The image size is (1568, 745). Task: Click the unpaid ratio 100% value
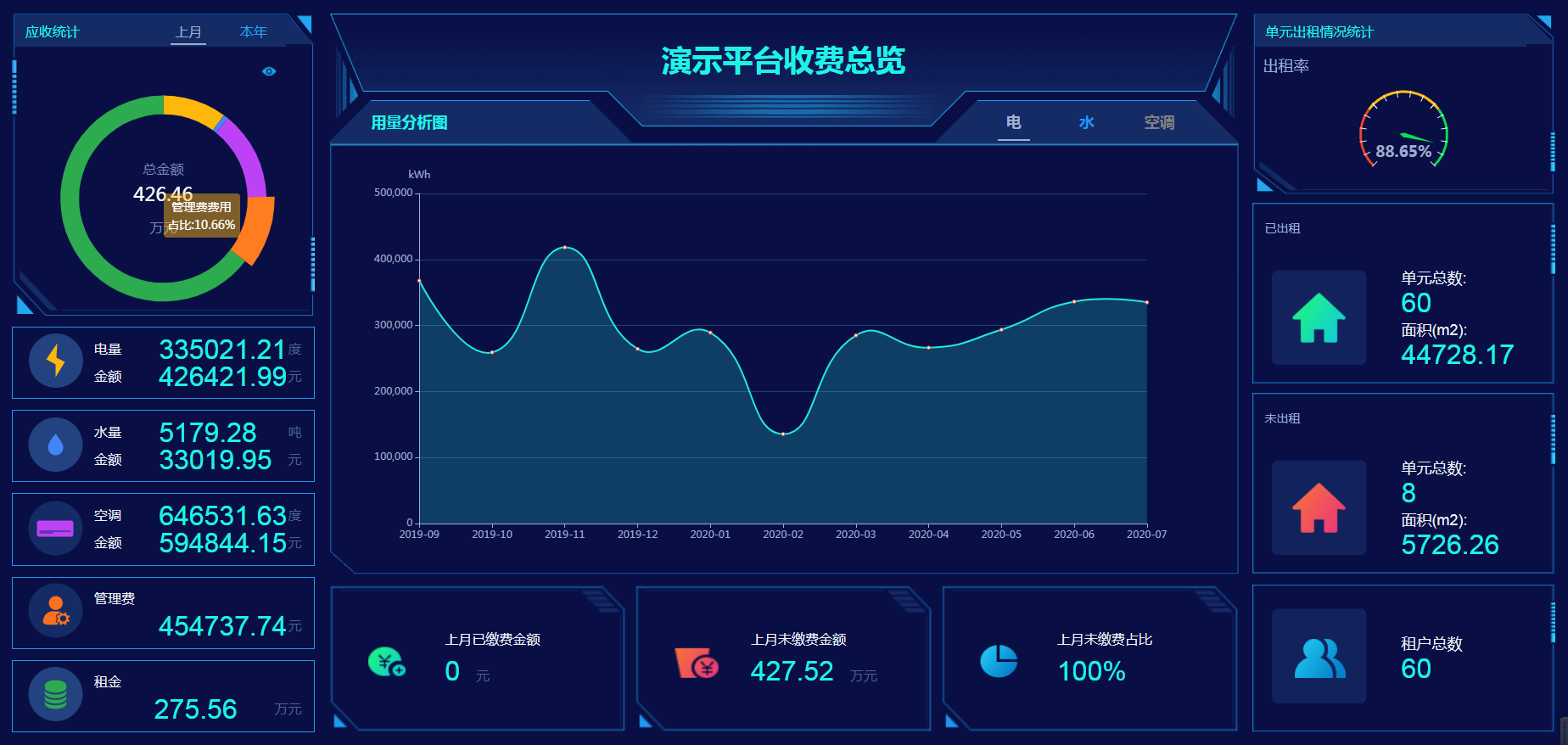tap(1092, 671)
